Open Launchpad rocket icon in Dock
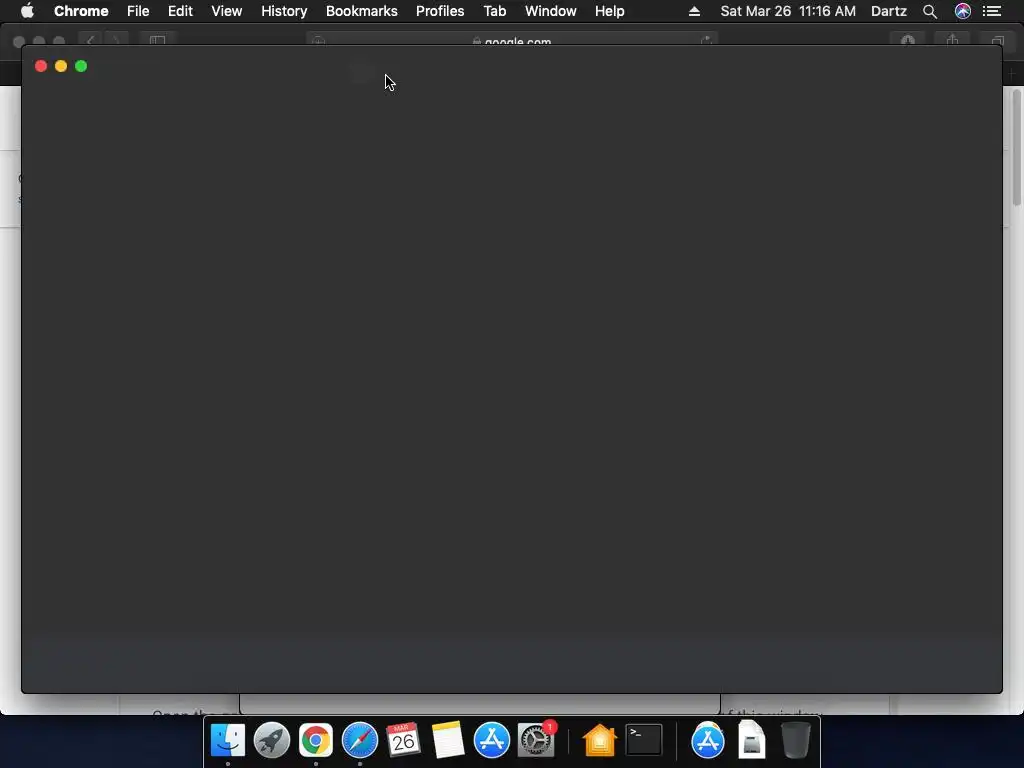Viewport: 1024px width, 768px height. pos(272,740)
